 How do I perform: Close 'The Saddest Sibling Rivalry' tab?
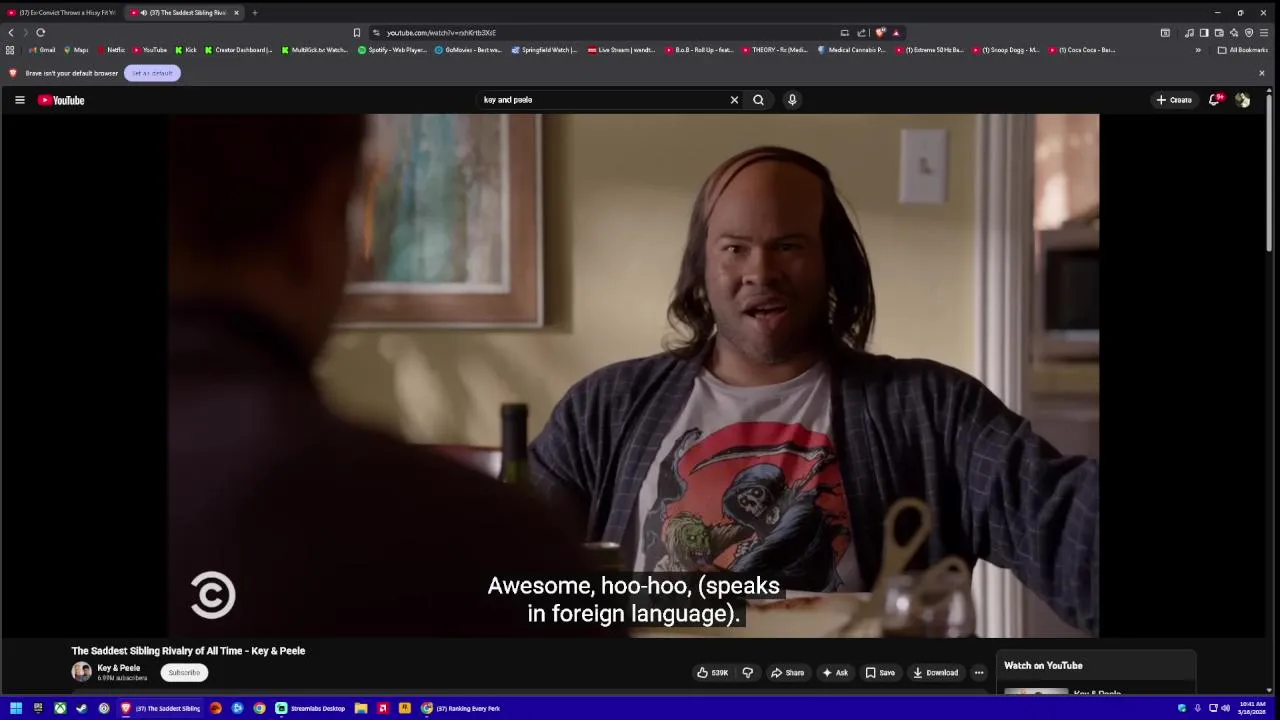[236, 13]
